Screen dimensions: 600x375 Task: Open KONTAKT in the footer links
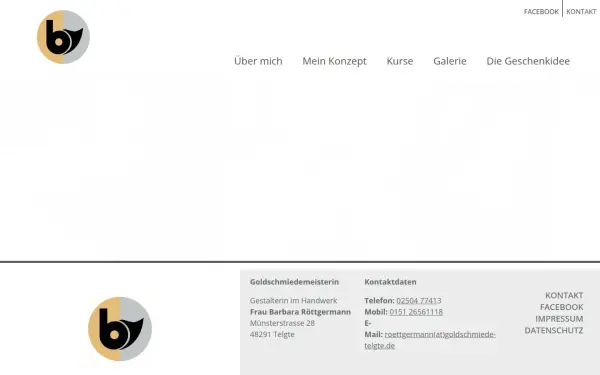coord(564,295)
